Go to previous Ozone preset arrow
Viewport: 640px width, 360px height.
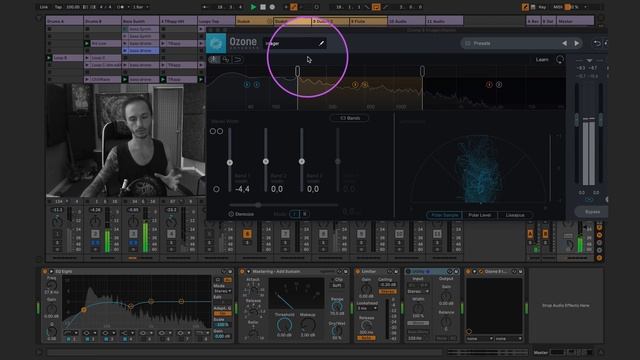click(x=564, y=43)
